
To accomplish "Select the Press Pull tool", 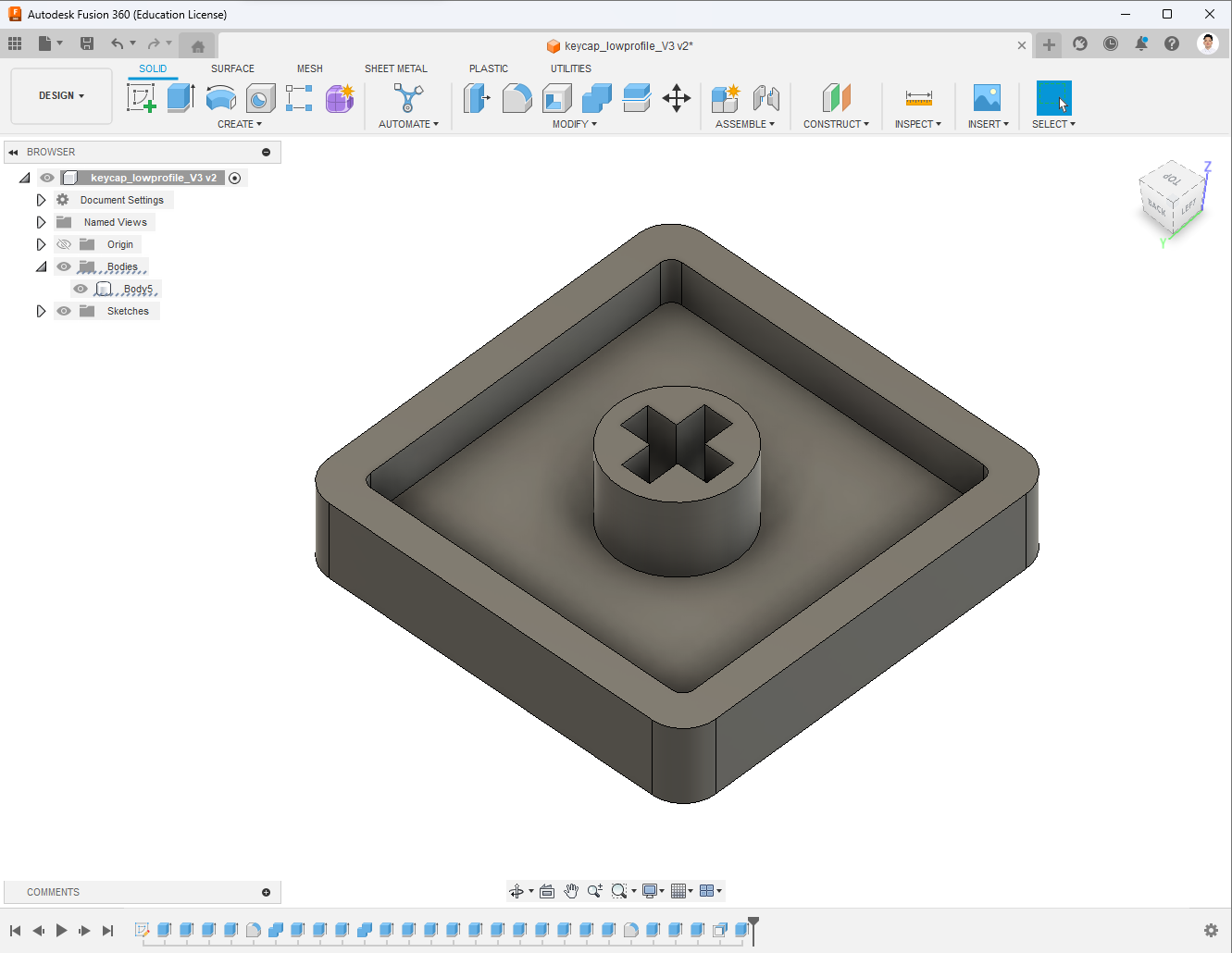I will point(477,97).
